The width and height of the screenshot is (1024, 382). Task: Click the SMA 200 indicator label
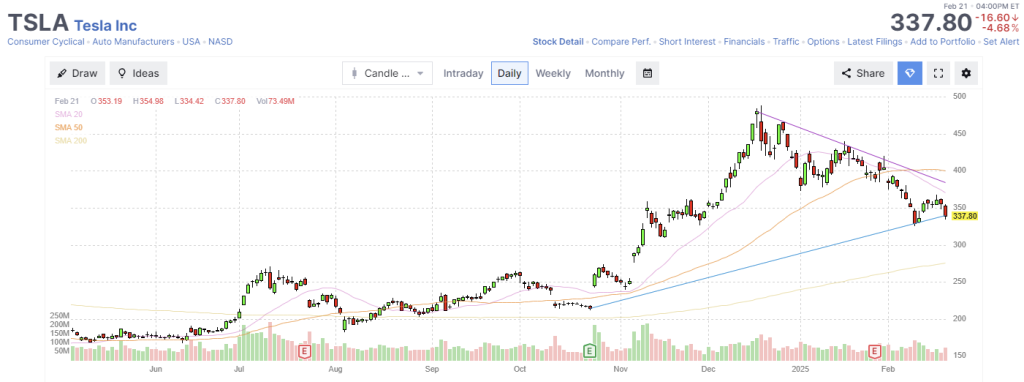point(71,140)
